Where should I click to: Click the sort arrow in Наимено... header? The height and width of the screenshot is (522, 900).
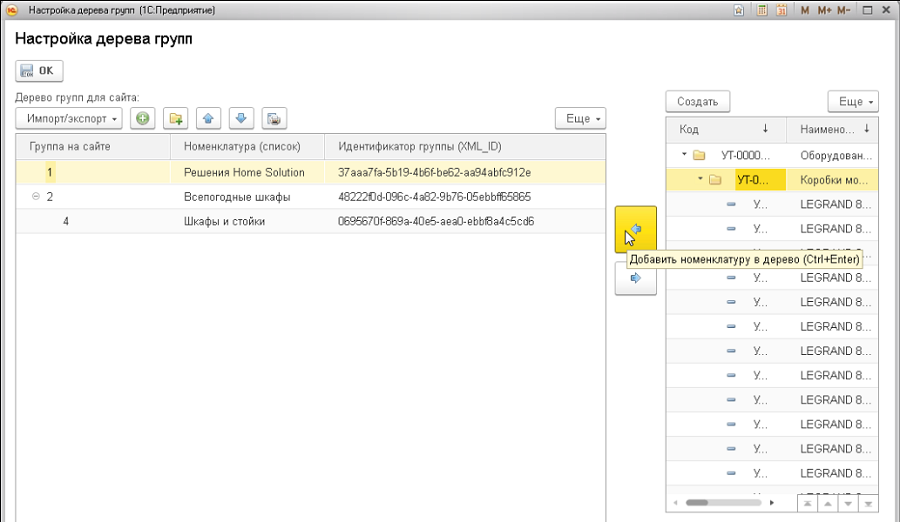867,129
